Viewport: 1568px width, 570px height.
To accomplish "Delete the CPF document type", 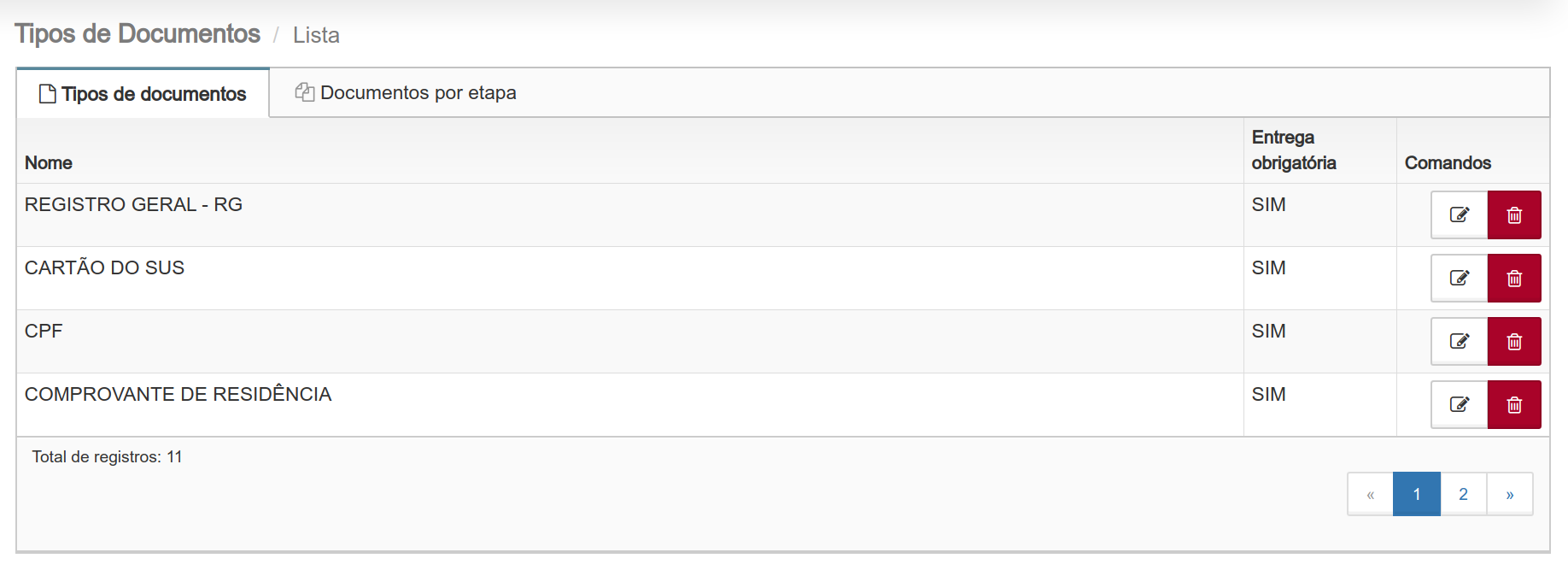I will 1514,341.
